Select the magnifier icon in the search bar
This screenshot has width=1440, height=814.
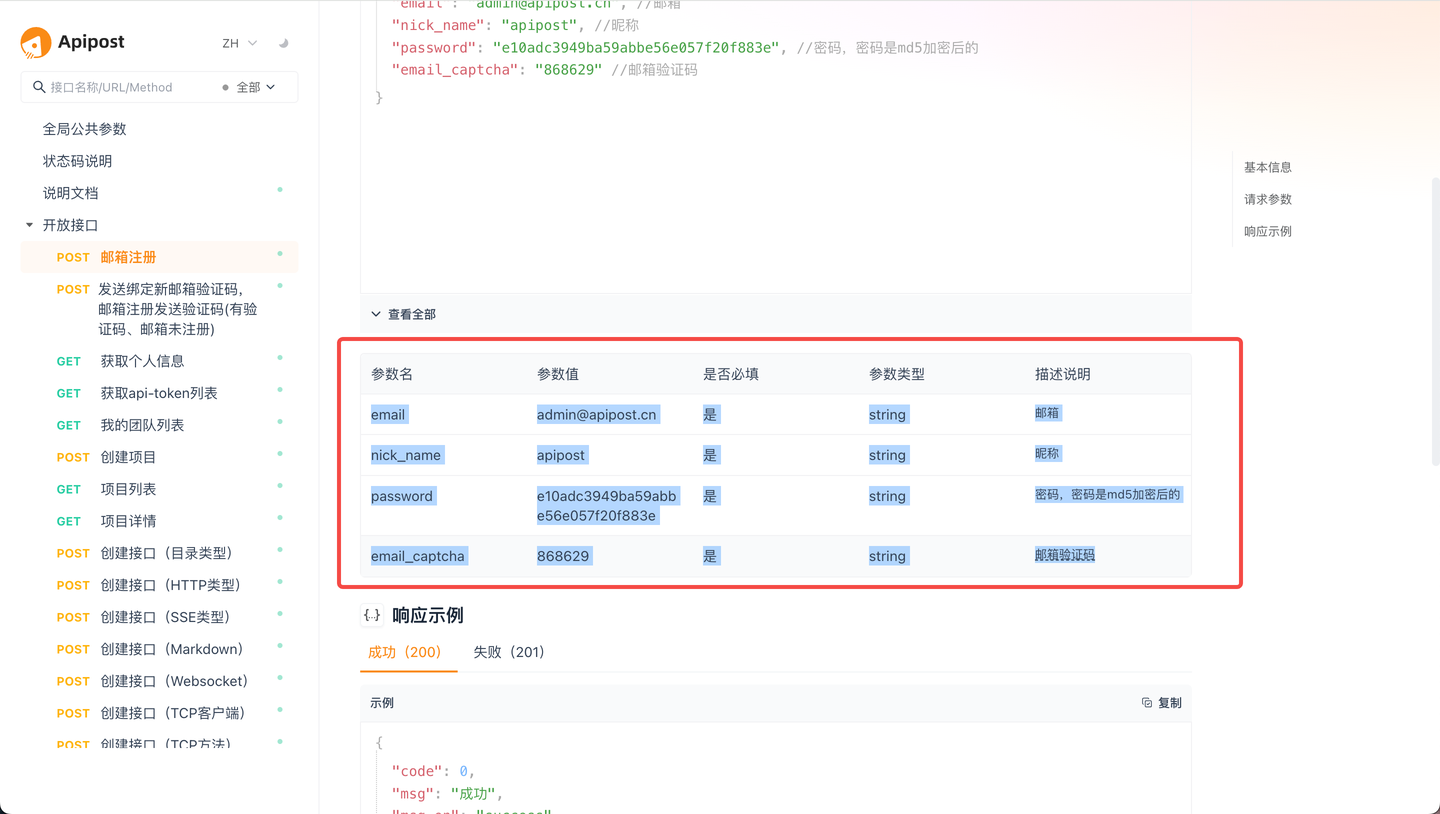pos(38,87)
